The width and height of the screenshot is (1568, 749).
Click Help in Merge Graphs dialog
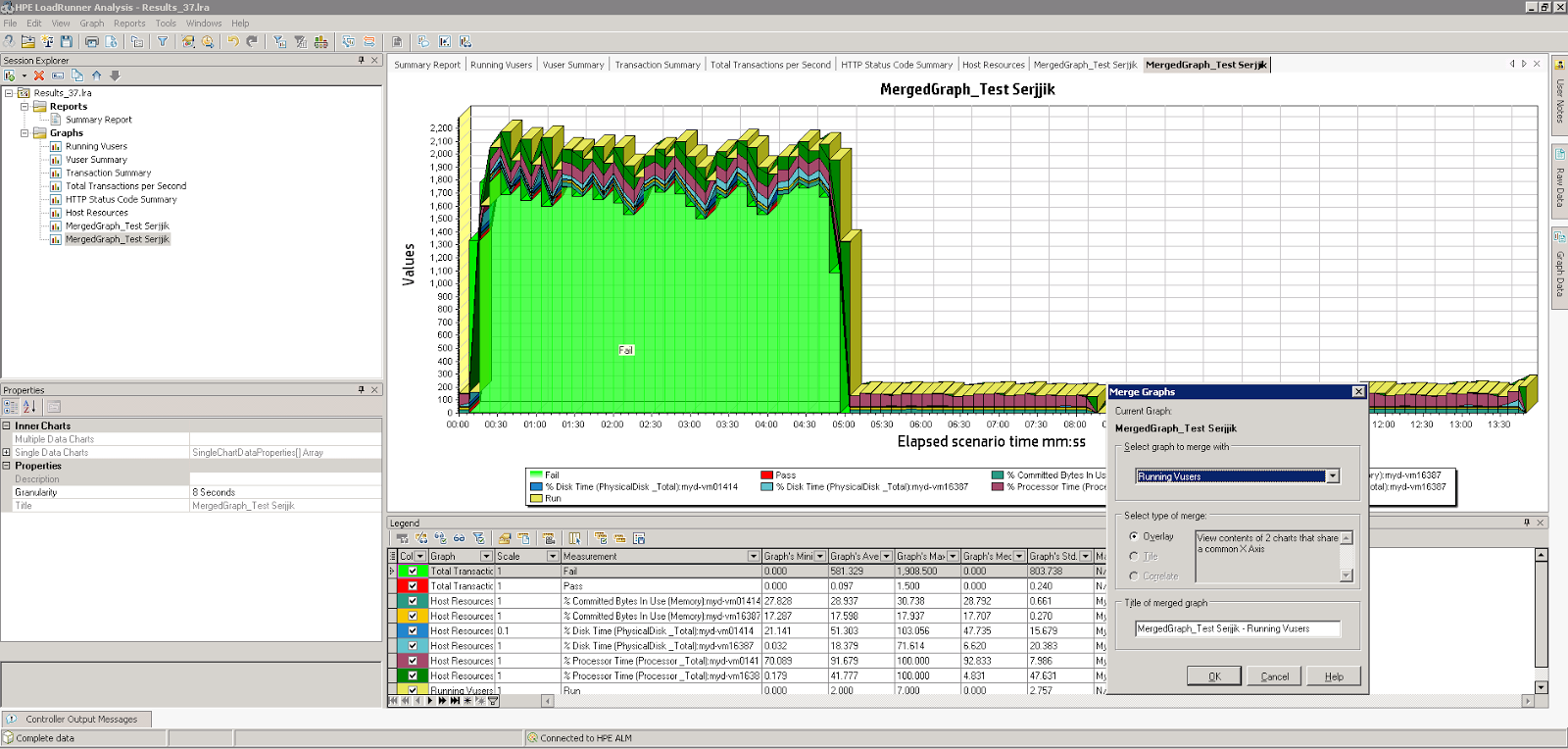click(1335, 676)
